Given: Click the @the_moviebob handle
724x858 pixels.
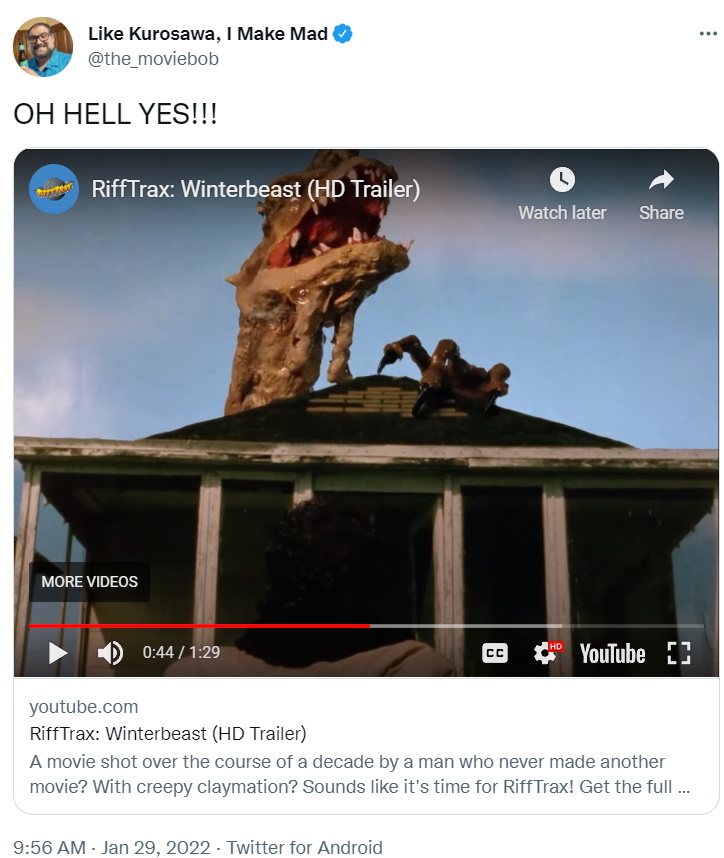Looking at the screenshot, I should point(153,59).
